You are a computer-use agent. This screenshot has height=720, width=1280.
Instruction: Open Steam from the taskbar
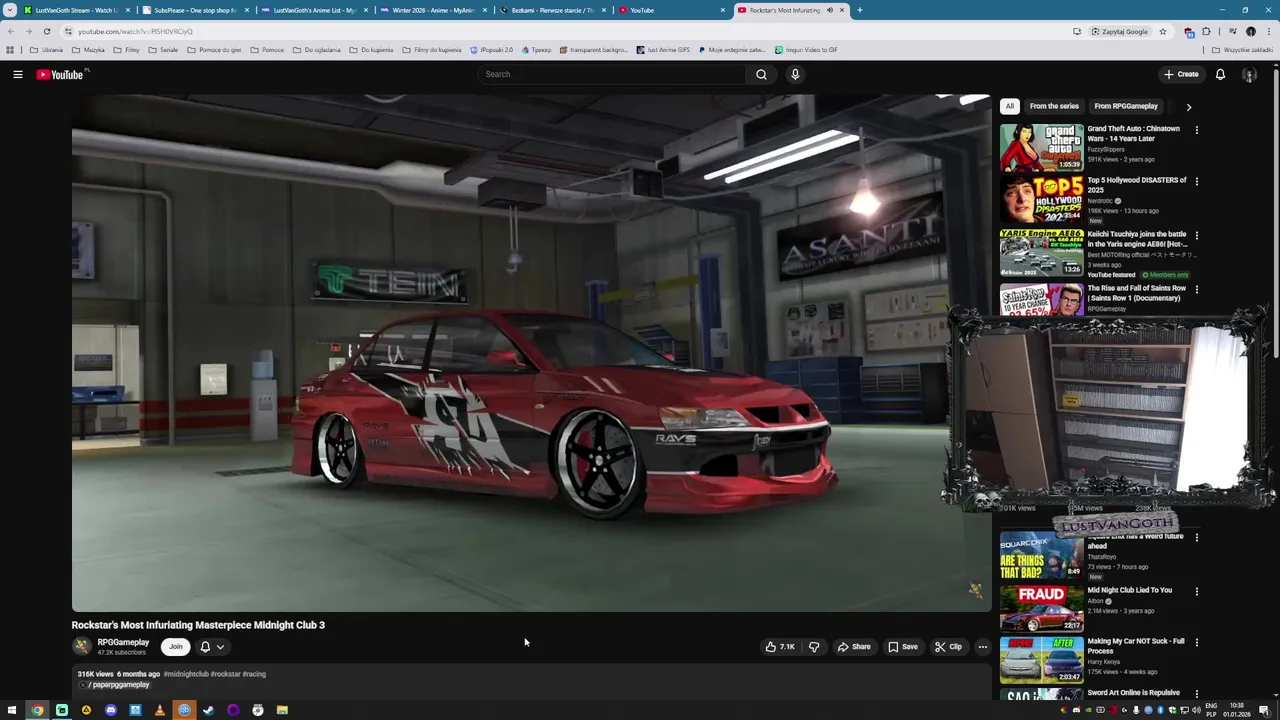pyautogui.click(x=208, y=710)
